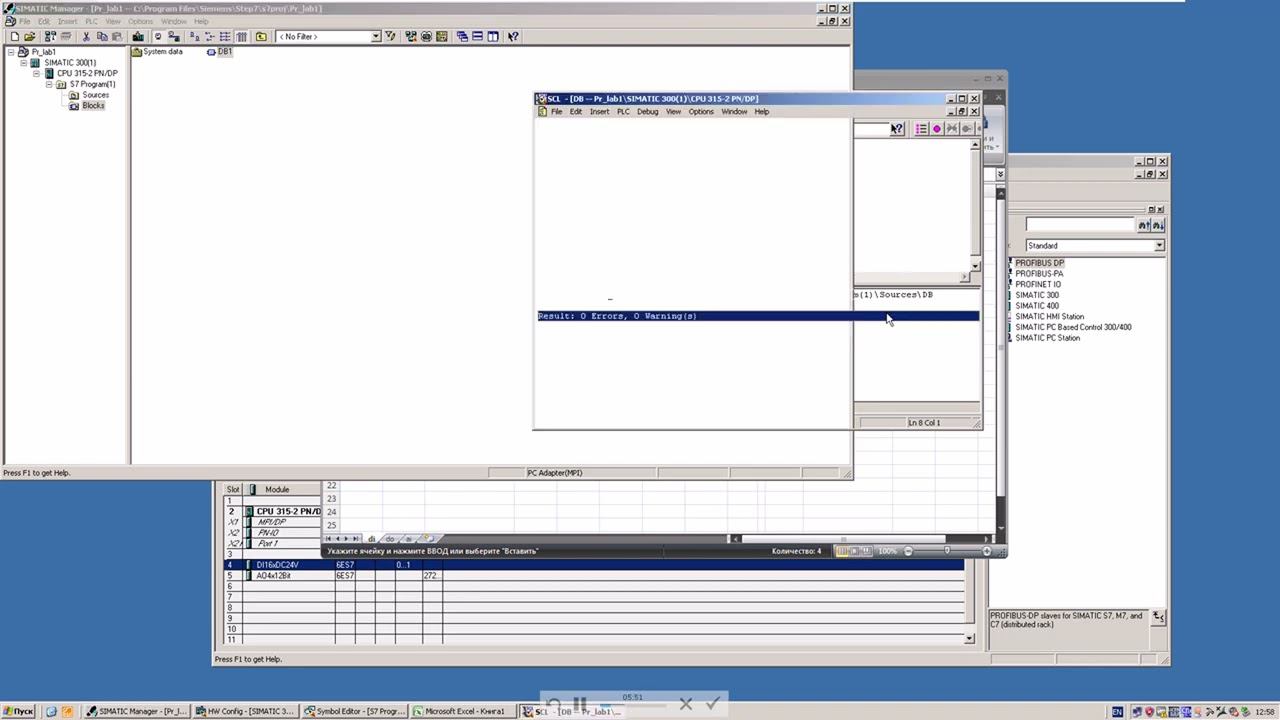Expand the formula bar chevron in Excel
Screen dimensions: 1280x720
click(1000, 174)
